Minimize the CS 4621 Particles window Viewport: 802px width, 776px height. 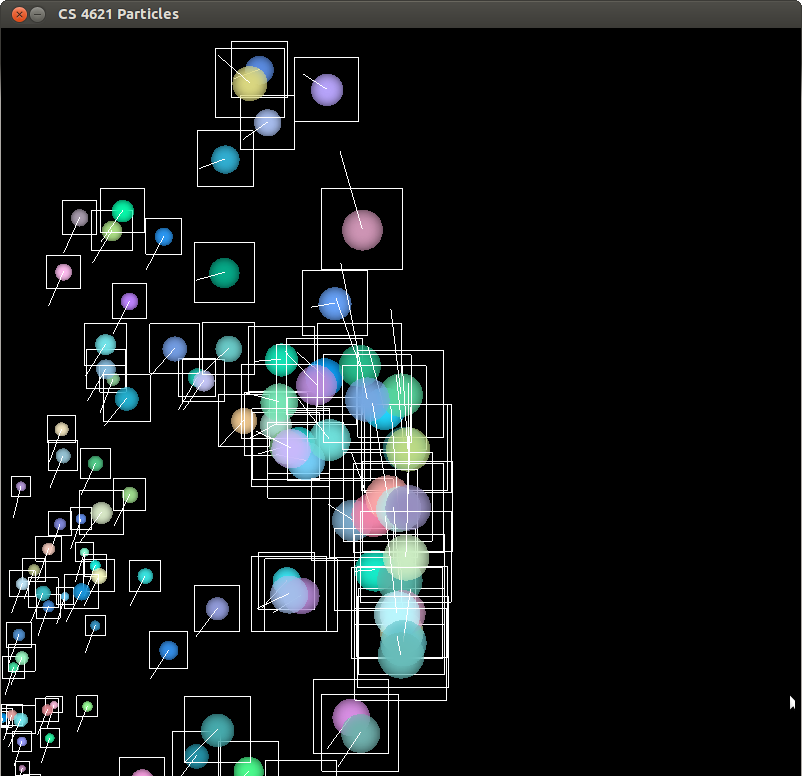point(37,14)
